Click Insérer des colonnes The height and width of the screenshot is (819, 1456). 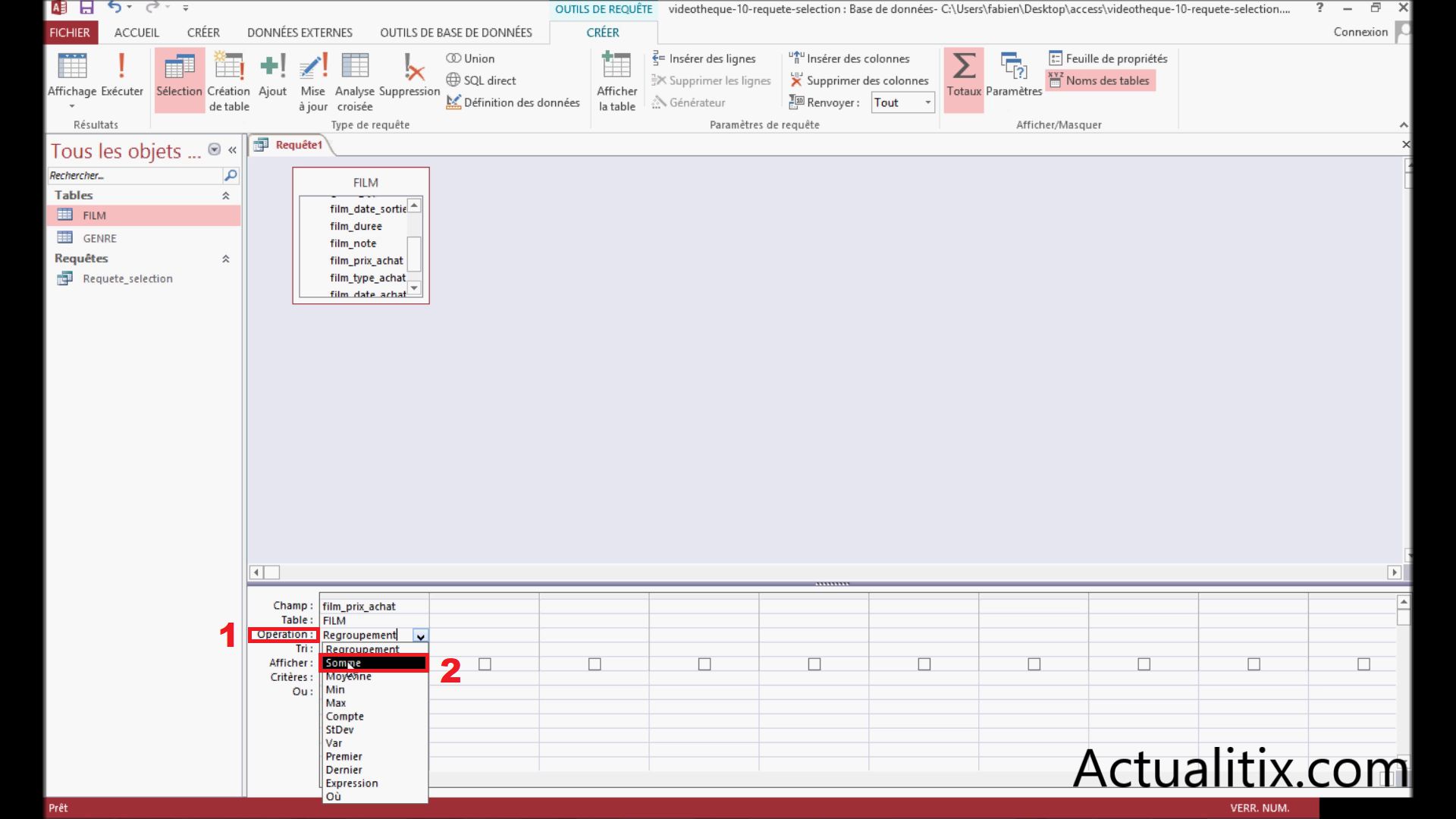(849, 58)
